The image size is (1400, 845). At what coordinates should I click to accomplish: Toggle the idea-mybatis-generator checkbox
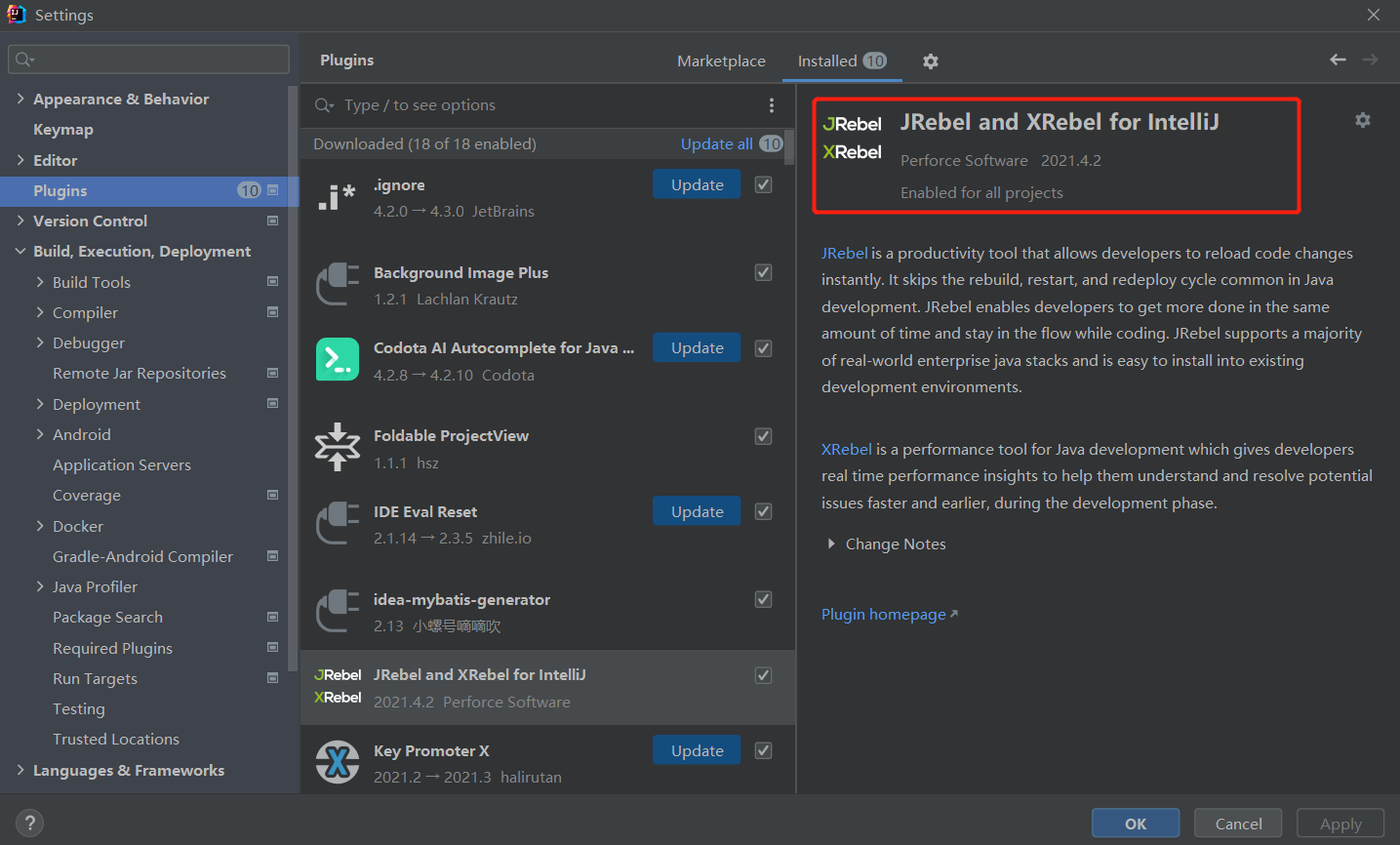click(764, 599)
